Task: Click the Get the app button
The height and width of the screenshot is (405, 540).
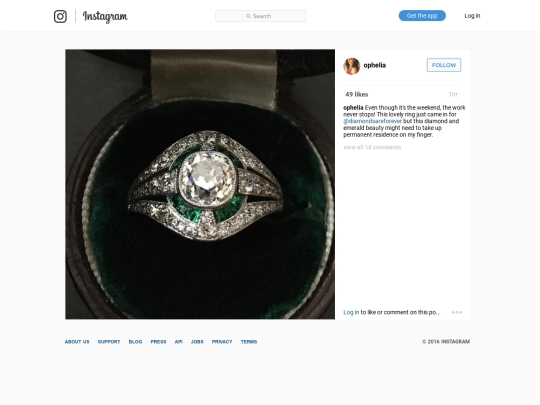Action: [422, 15]
